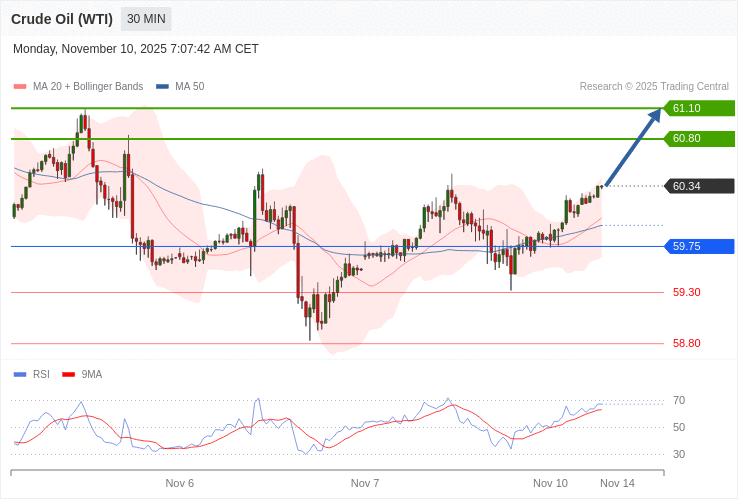
Task: Click the date and time stamp text
Action: [136, 49]
